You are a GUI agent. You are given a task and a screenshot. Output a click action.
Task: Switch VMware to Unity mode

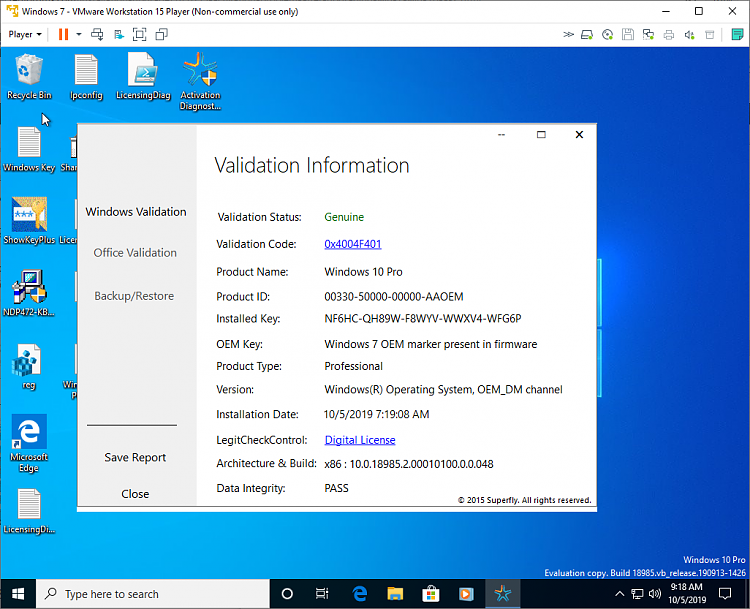click(x=162, y=34)
